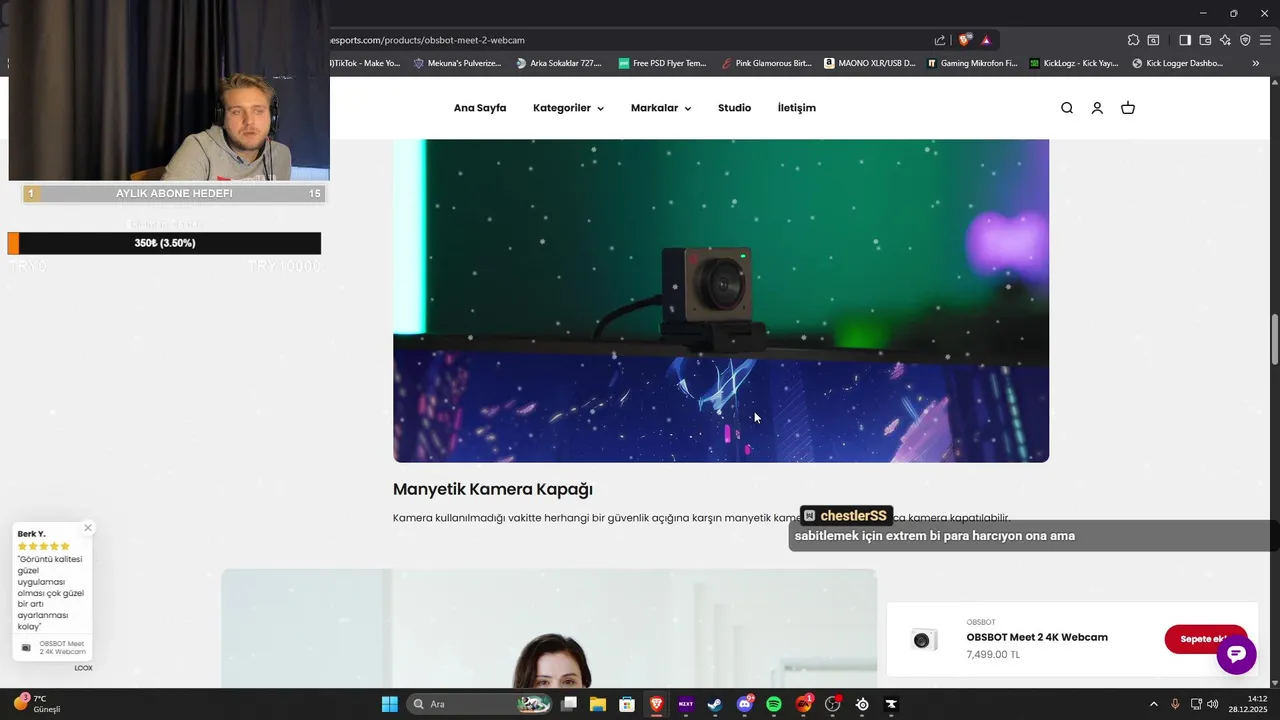This screenshot has width=1280, height=720.
Task: Open the Arka Sokaklar bookmark
Action: point(559,63)
